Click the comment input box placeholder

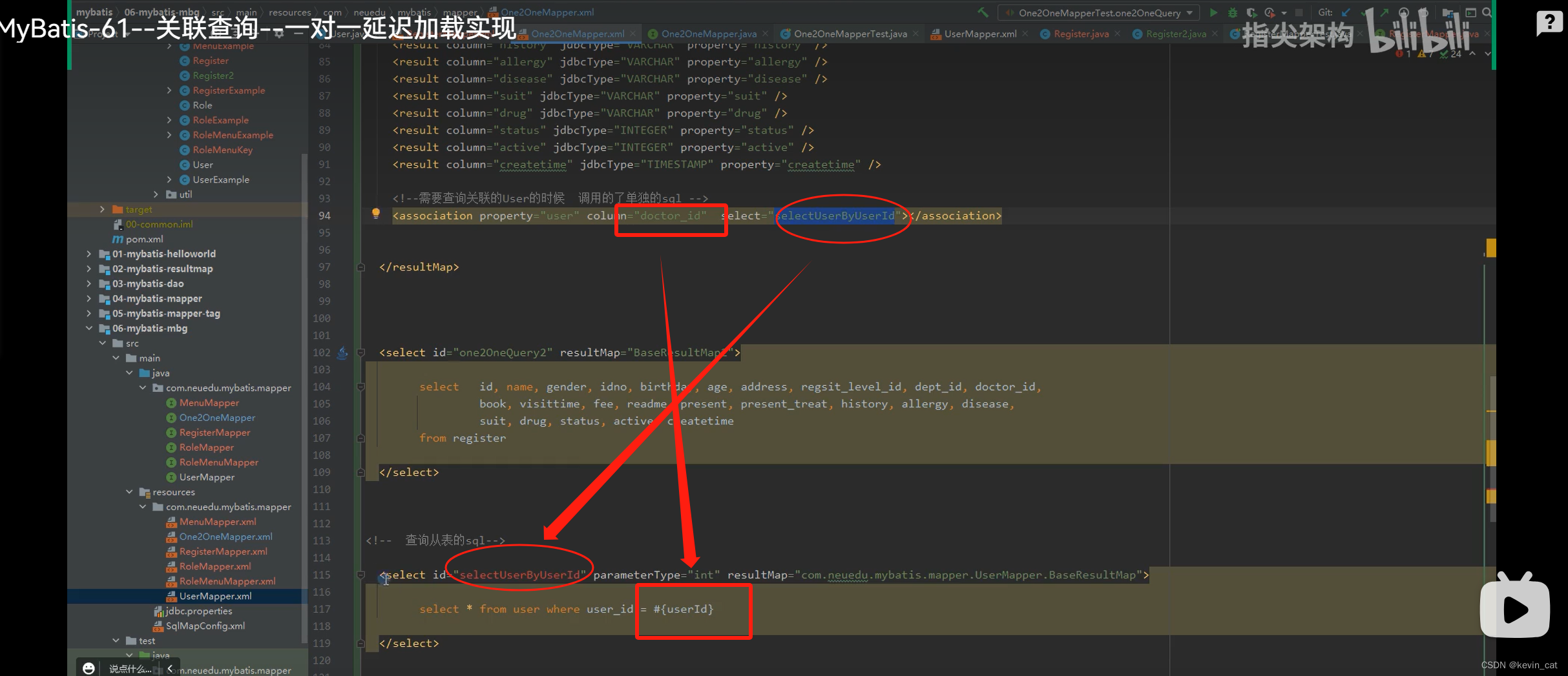point(129,669)
